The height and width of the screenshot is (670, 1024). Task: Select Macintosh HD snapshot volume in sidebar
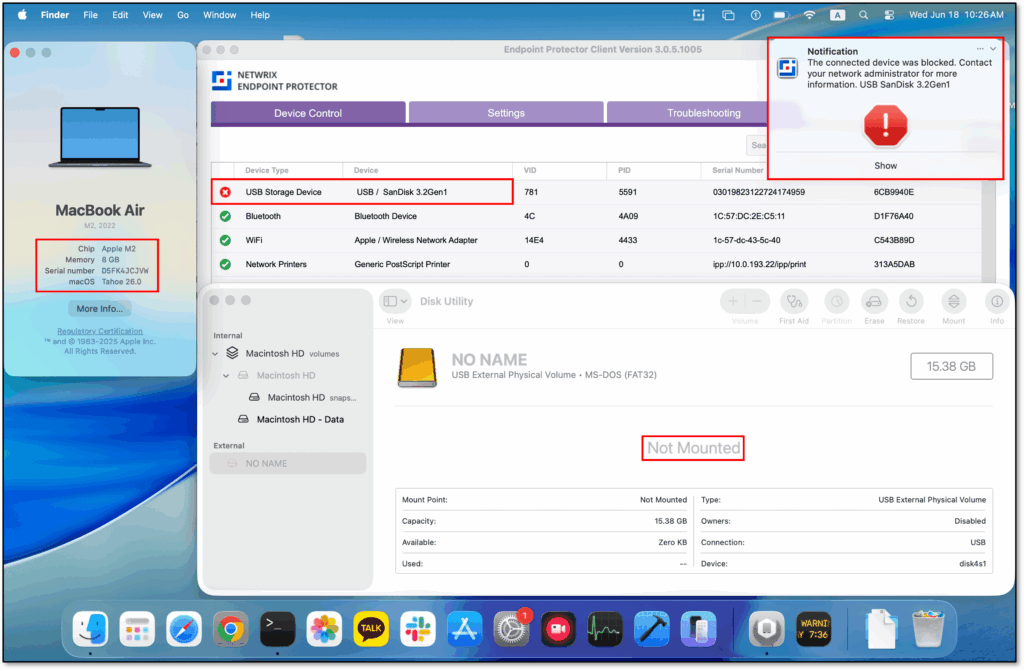302,398
